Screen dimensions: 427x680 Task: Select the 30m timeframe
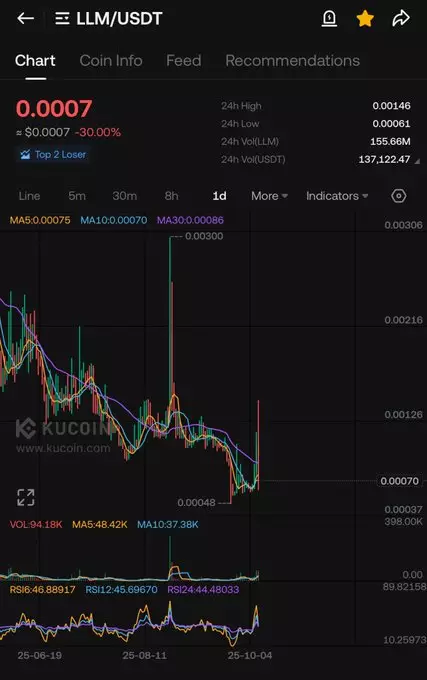[x=124, y=196]
